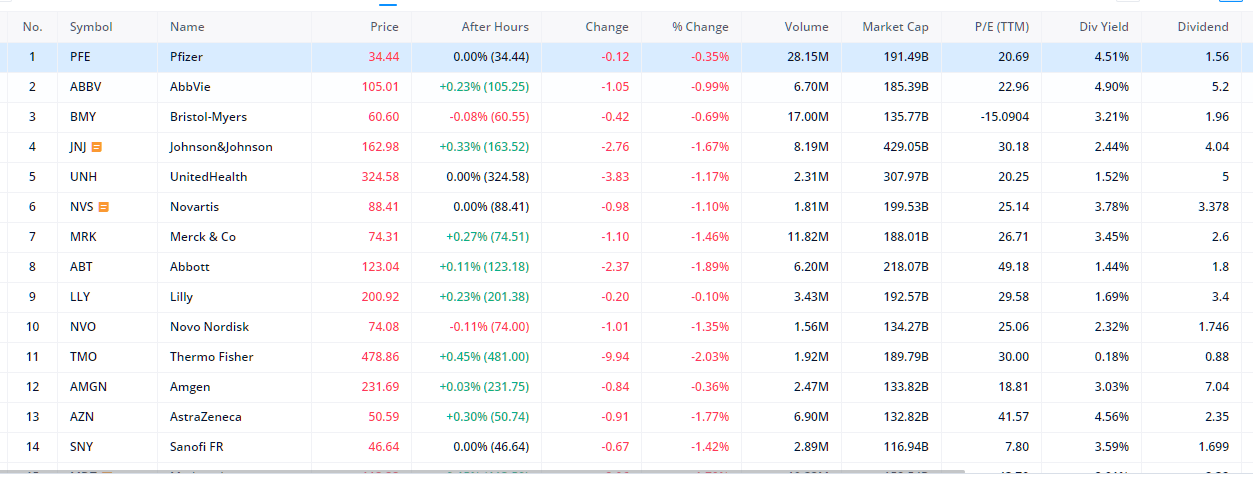1253x480 pixels.
Task: Click Sanofi FR P/E value 7.80
Action: click(1016, 447)
